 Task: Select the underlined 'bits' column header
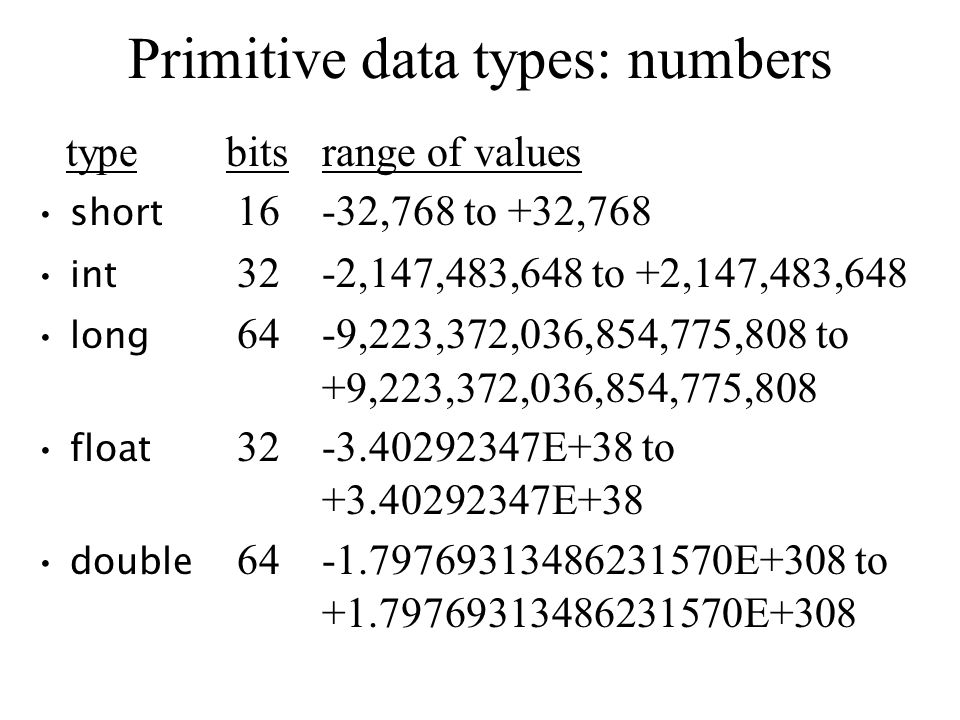(257, 153)
